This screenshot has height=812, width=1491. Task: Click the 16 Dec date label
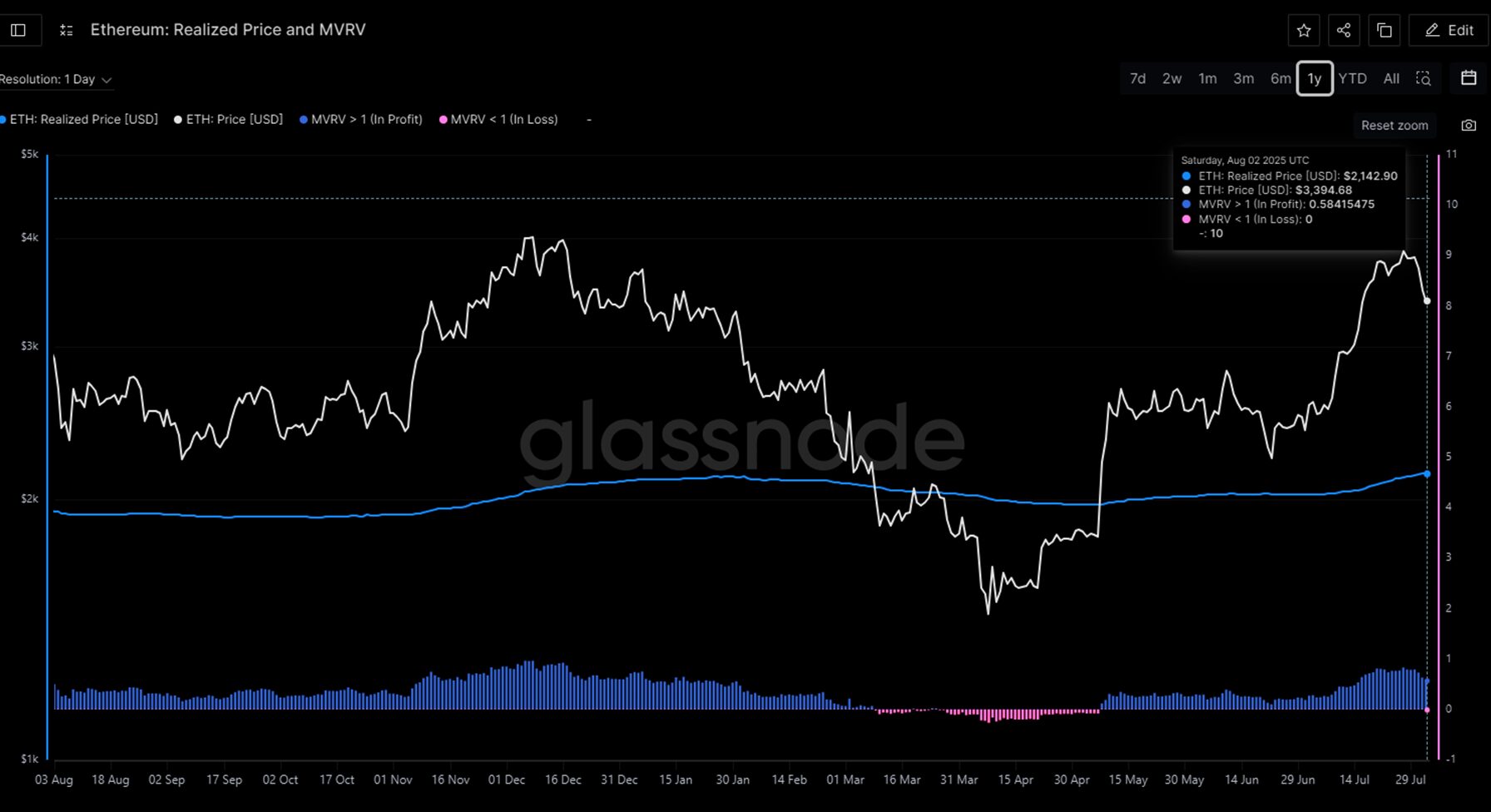pos(563,780)
